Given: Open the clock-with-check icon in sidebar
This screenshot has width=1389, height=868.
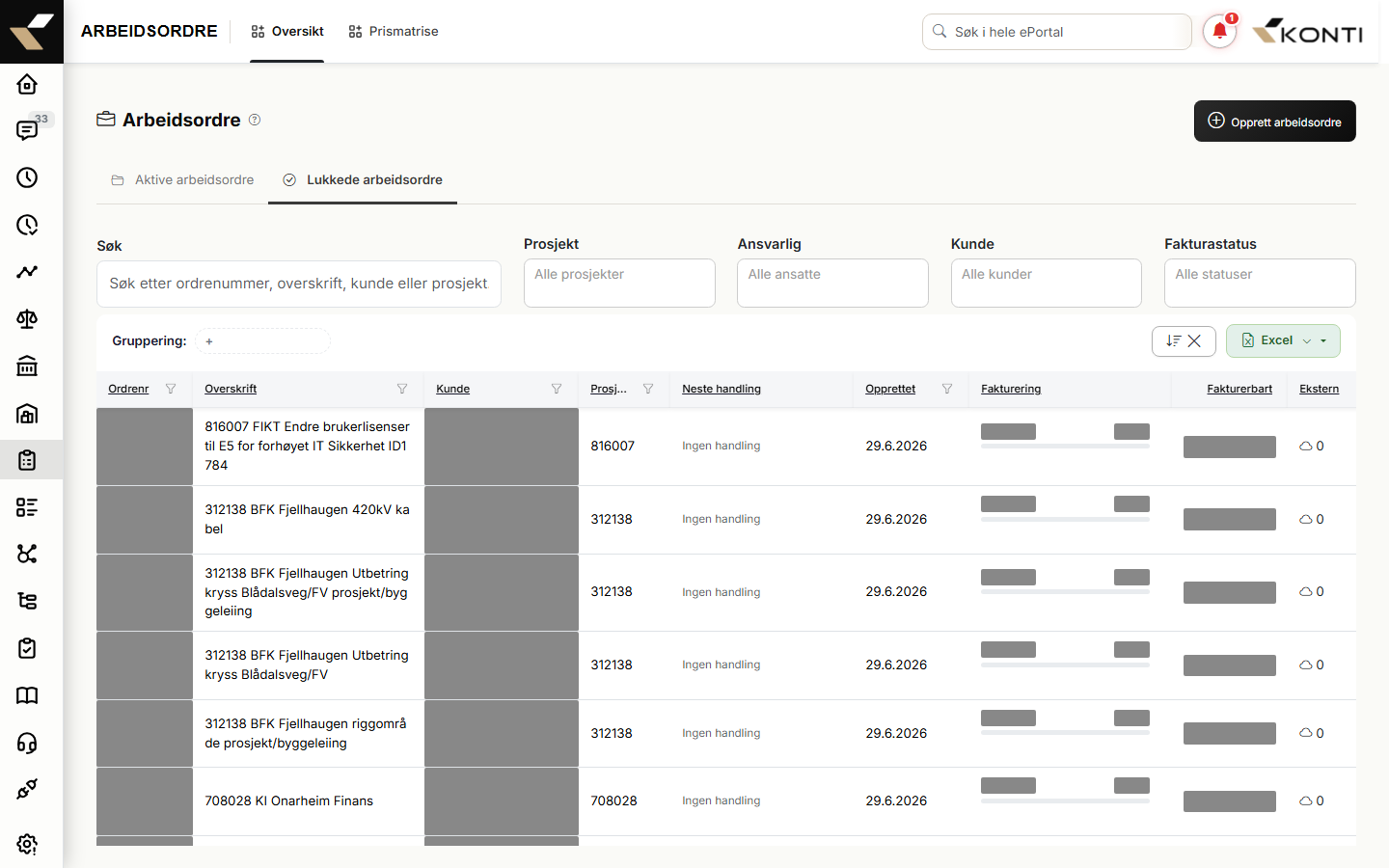Looking at the screenshot, I should tap(27, 225).
